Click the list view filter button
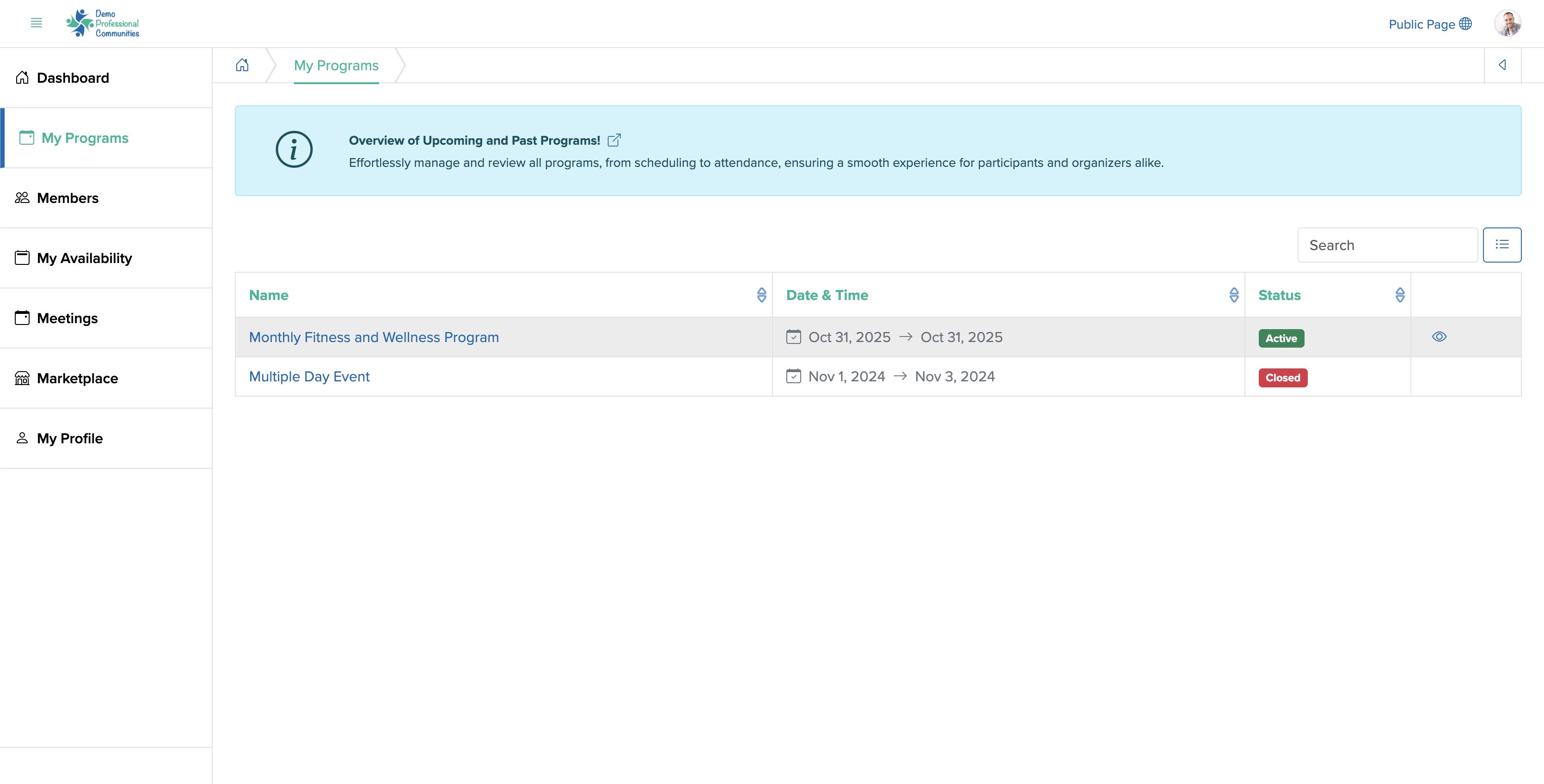Image resolution: width=1544 pixels, height=784 pixels. coord(1502,244)
